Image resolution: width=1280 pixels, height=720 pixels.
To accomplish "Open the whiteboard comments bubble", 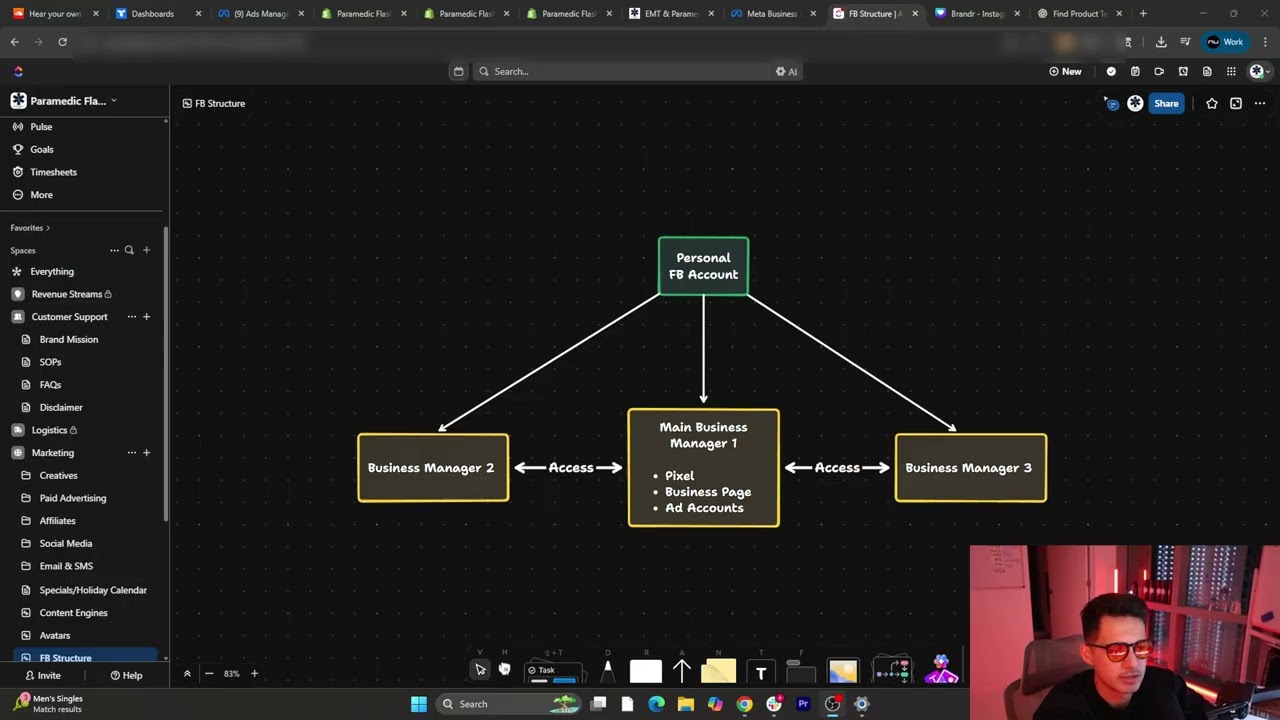I will point(1112,103).
